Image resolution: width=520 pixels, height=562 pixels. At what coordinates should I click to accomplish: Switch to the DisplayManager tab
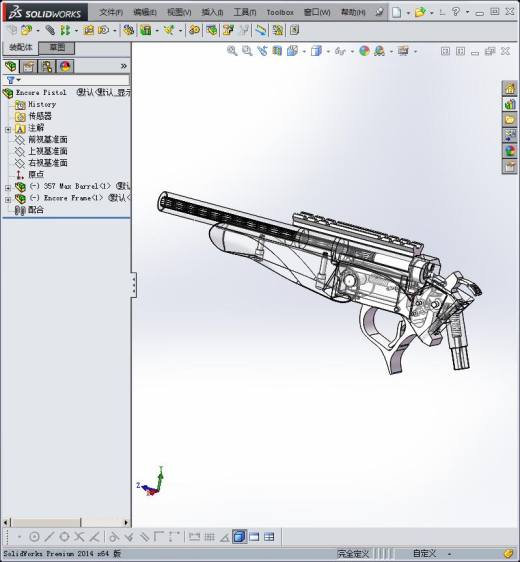(x=65, y=66)
